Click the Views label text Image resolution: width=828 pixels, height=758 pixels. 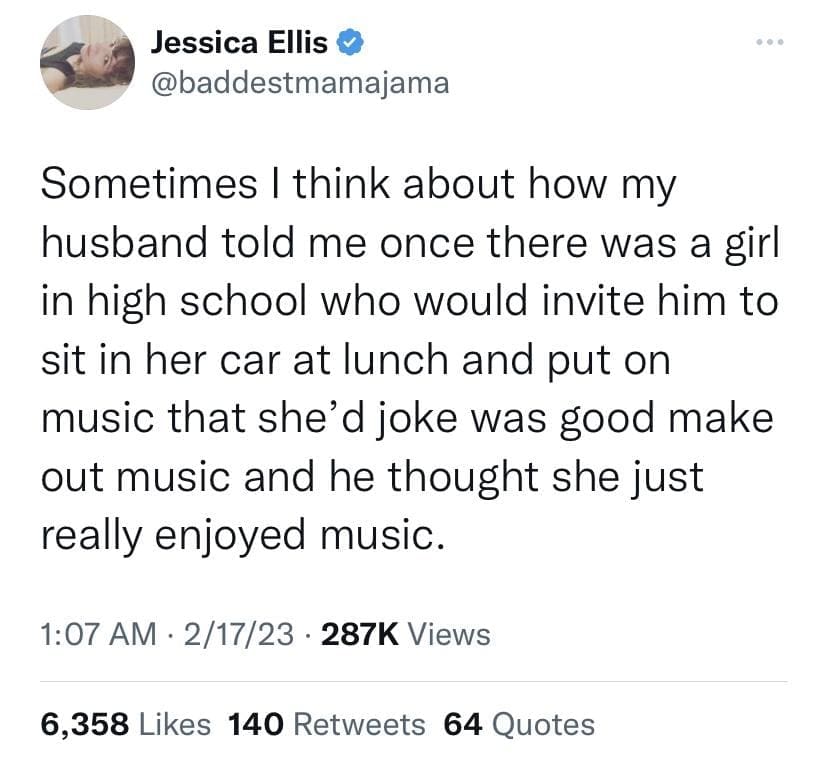450,633
